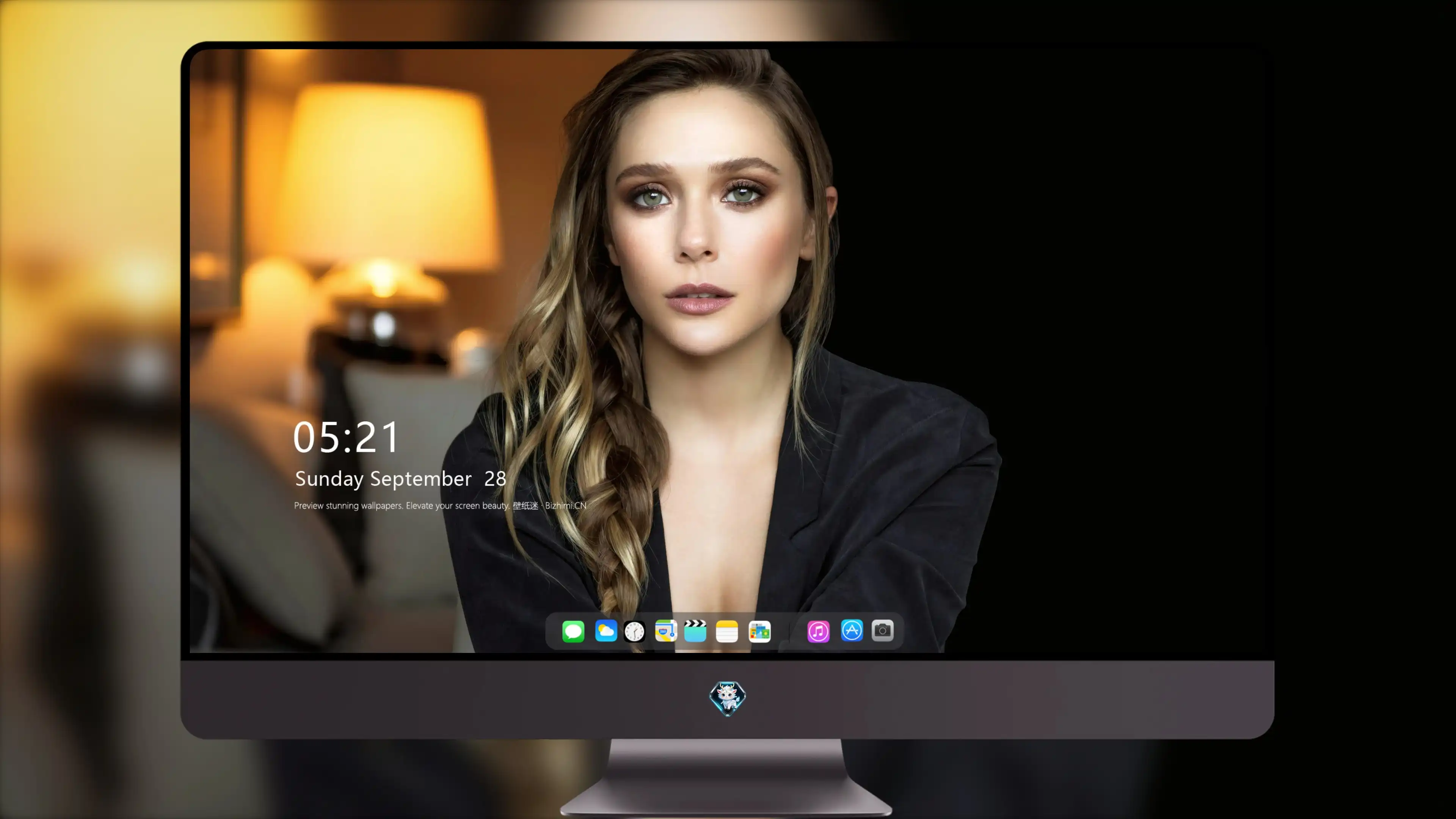The height and width of the screenshot is (819, 1456).
Task: Click the 'Preview stunning wallpapers' caption text
Action: (x=440, y=505)
